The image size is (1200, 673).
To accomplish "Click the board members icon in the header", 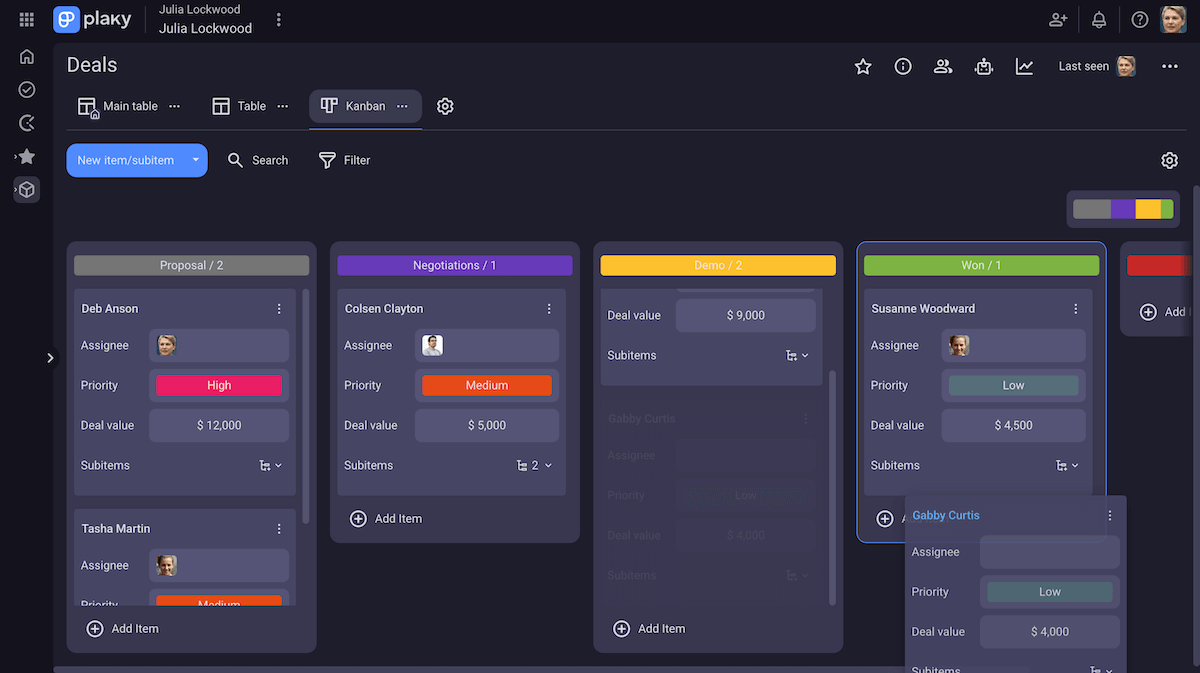I will (x=943, y=66).
